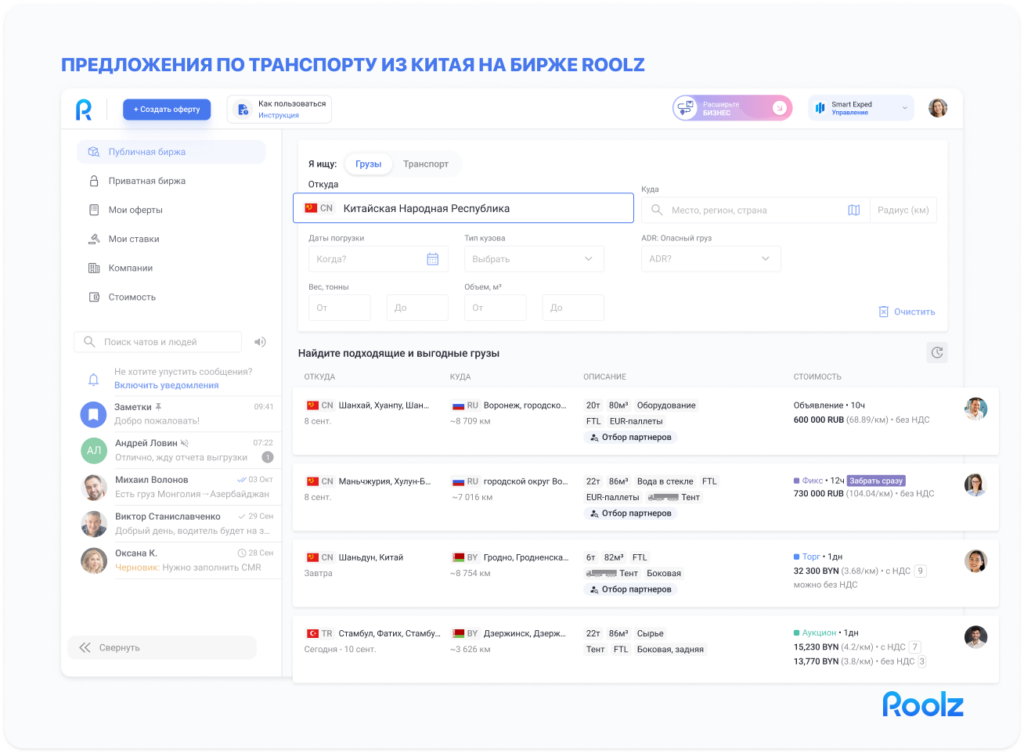
Task: Open the 600 000 RUB offer avatar
Action: [x=975, y=409]
